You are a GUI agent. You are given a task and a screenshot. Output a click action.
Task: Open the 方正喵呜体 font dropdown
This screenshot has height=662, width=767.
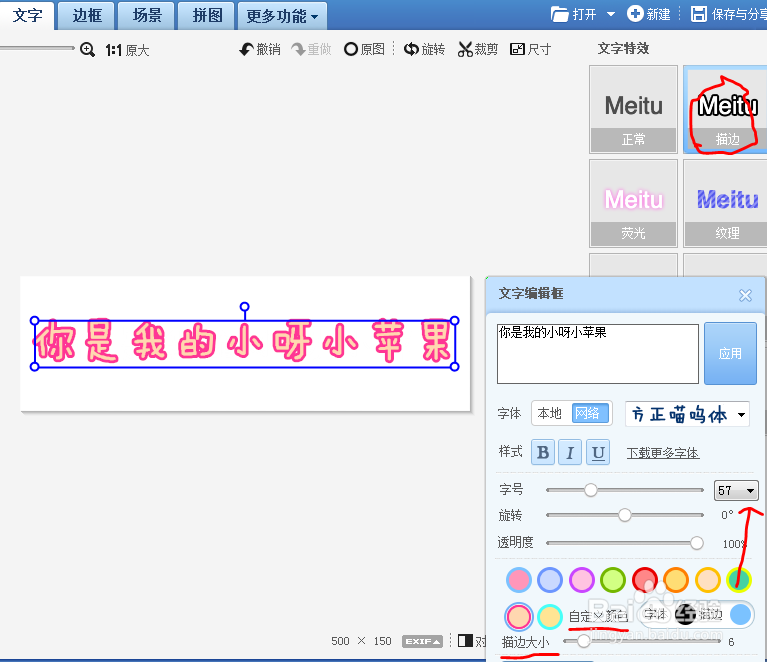pyautogui.click(x=687, y=414)
